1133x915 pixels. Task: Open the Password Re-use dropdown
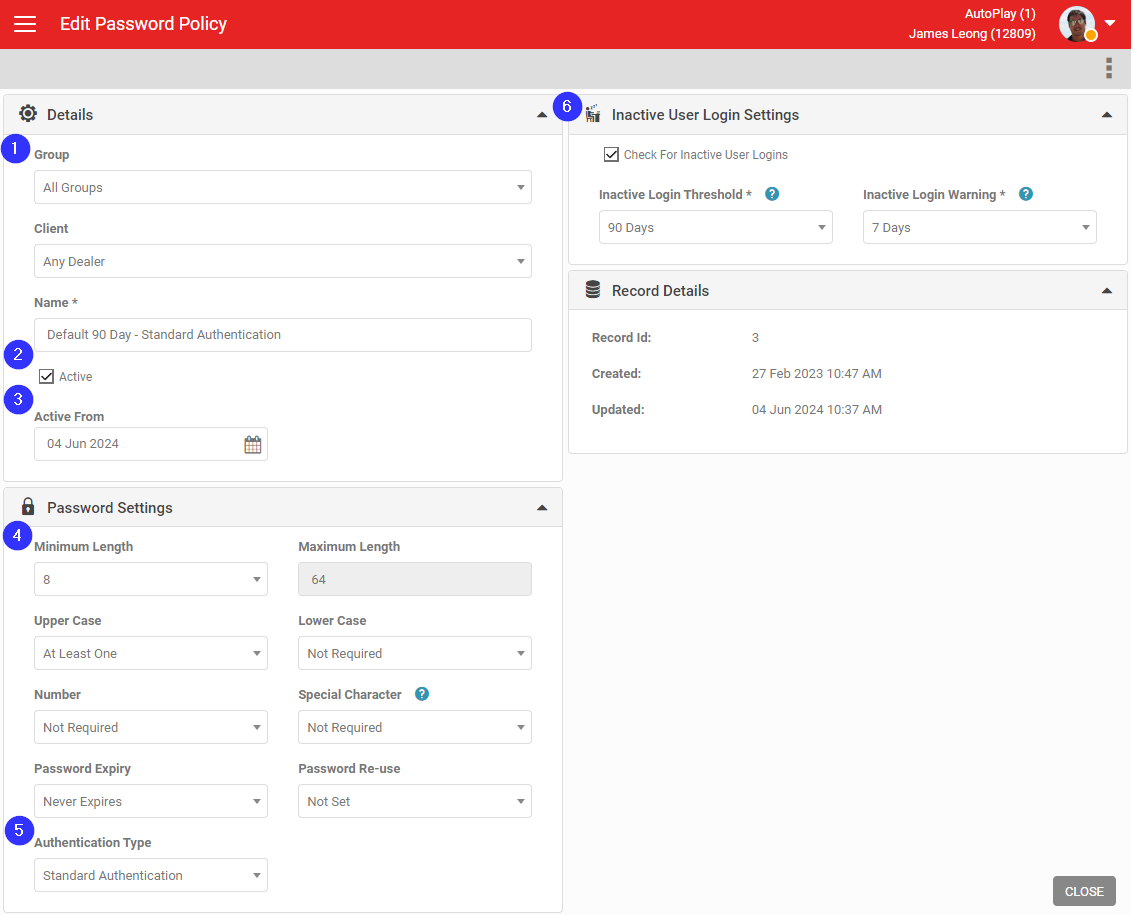click(x=415, y=801)
